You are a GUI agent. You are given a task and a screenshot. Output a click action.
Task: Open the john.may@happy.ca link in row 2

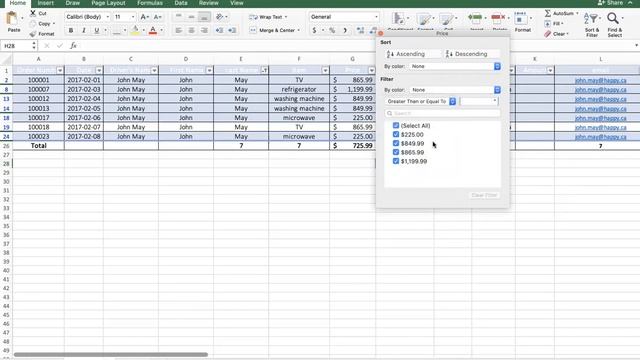600,80
